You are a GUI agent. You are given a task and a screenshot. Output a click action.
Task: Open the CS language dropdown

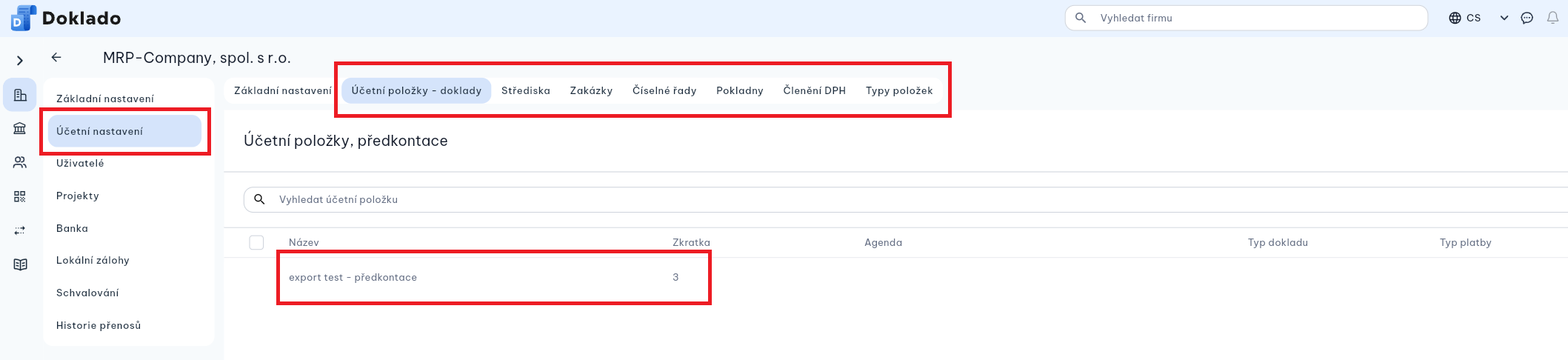pos(1478,18)
